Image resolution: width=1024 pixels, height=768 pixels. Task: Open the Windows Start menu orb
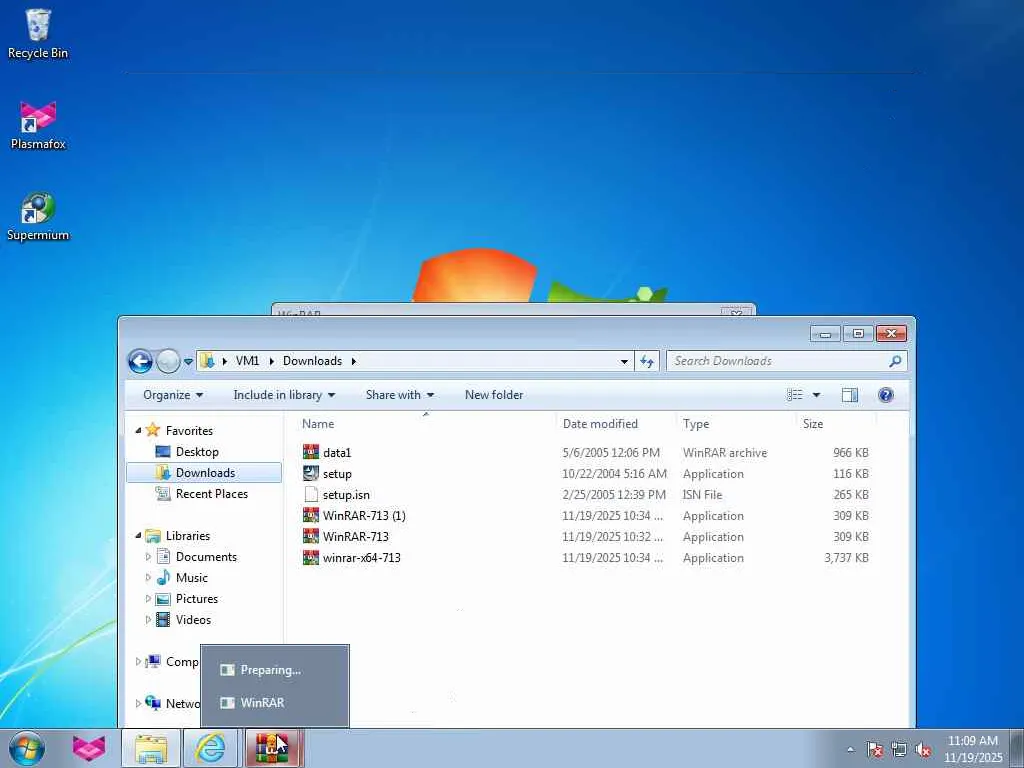click(27, 748)
